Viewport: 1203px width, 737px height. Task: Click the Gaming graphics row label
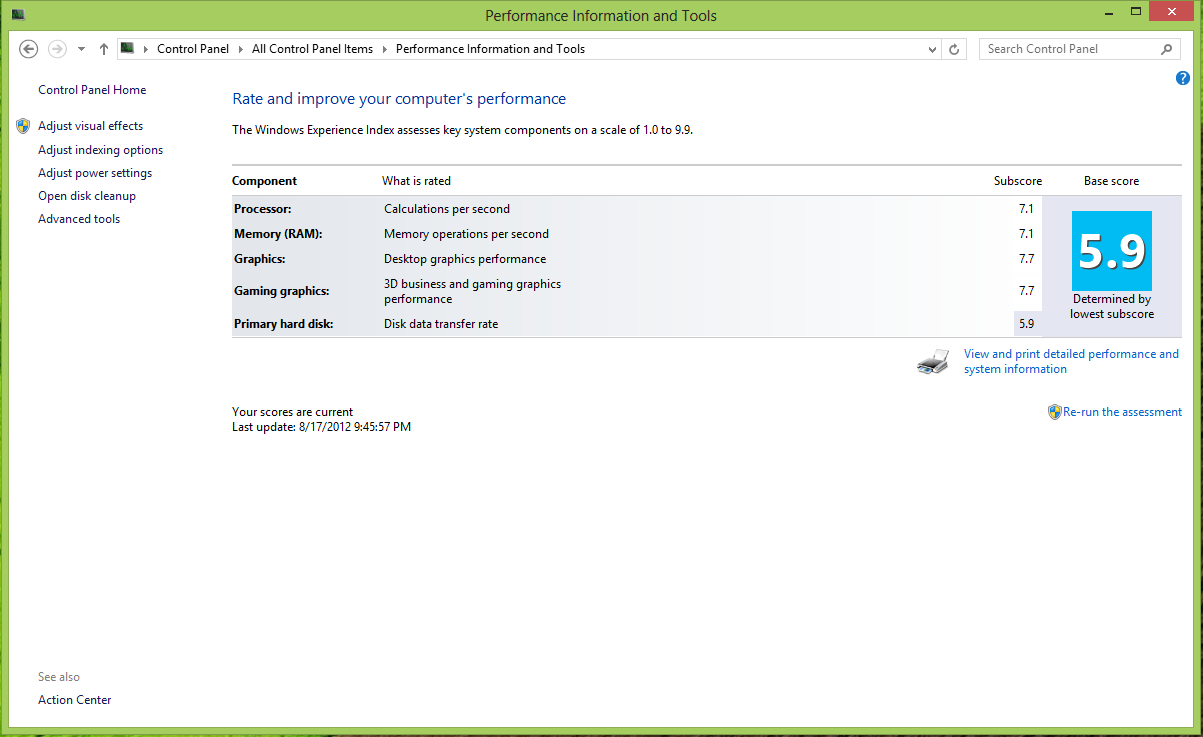click(282, 291)
